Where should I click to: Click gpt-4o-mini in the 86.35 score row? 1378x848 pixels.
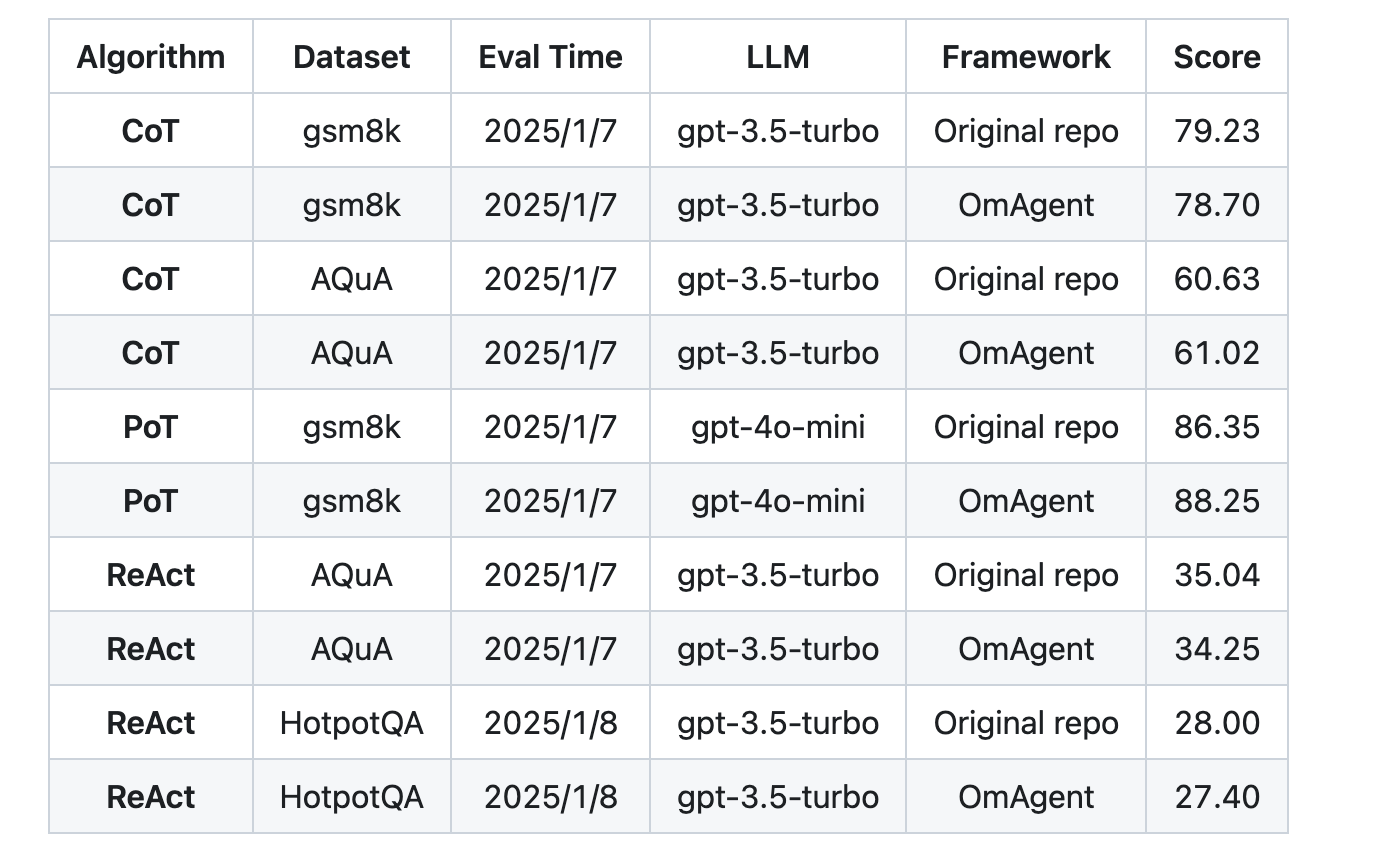778,427
